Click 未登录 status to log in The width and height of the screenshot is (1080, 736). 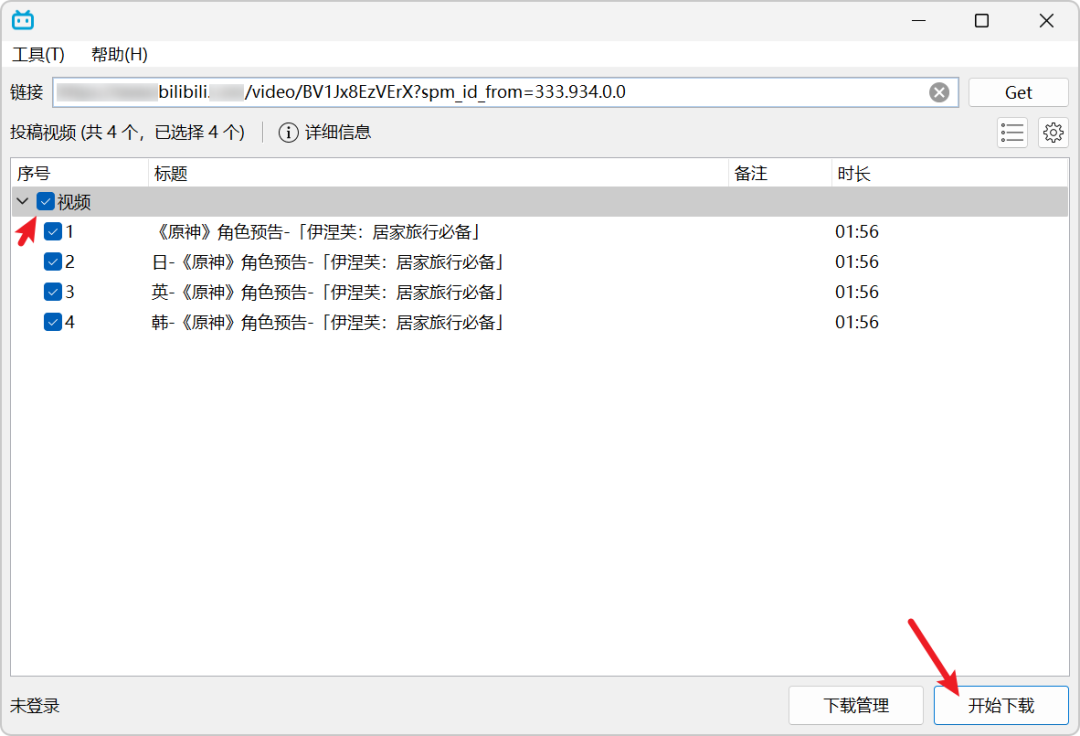(35, 706)
